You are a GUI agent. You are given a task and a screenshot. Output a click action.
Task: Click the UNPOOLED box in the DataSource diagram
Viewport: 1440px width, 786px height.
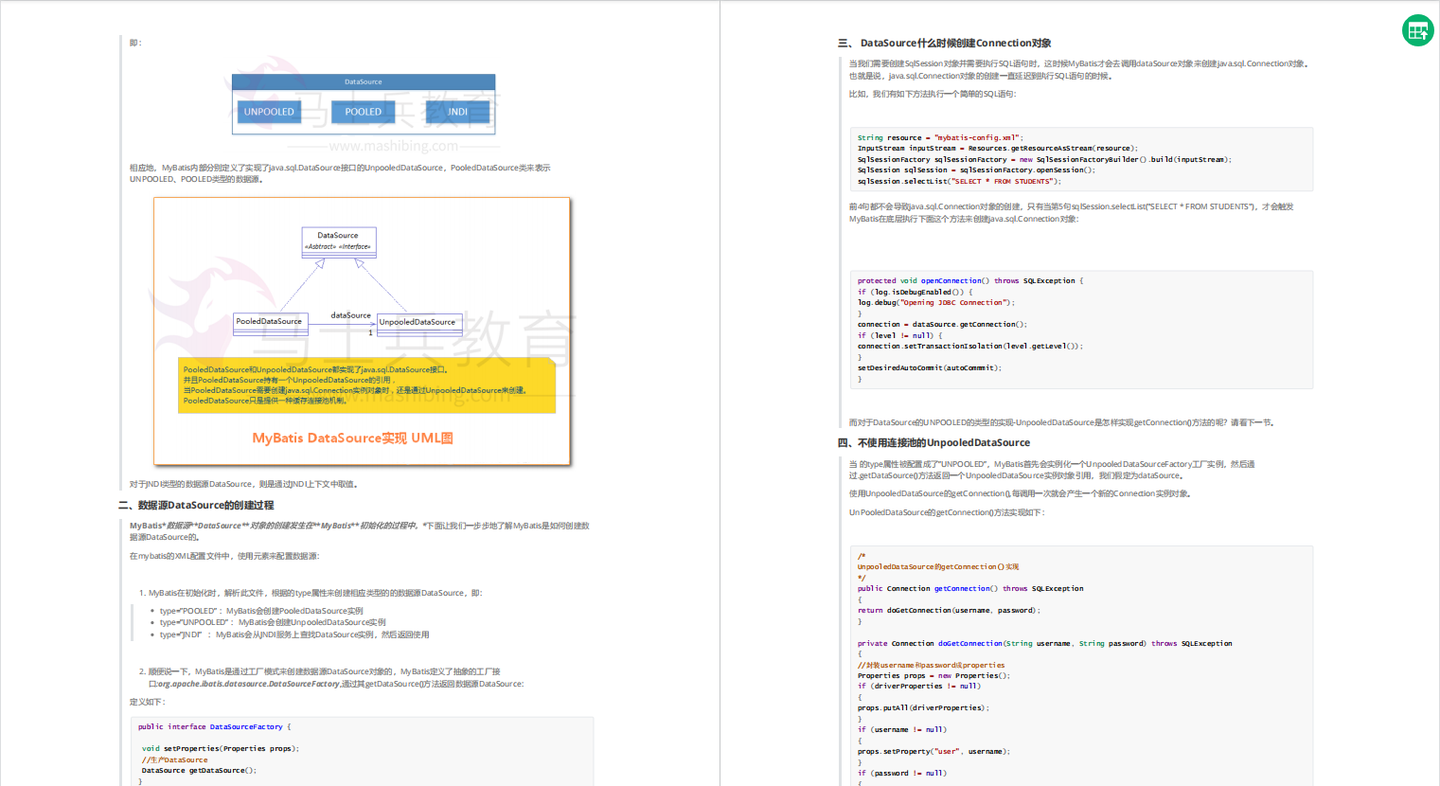[269, 112]
